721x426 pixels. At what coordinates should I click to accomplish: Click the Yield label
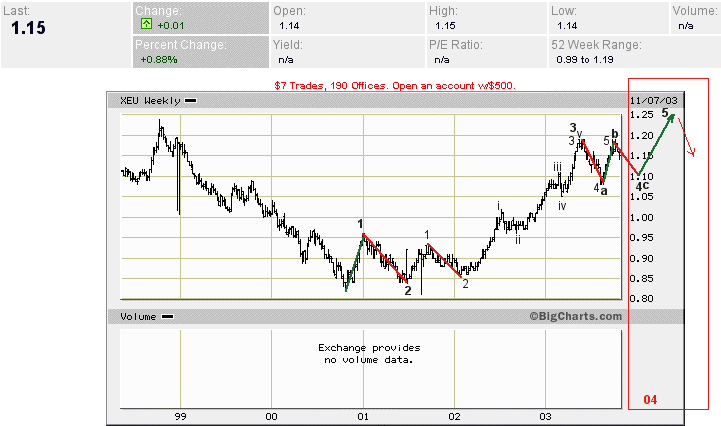point(288,45)
